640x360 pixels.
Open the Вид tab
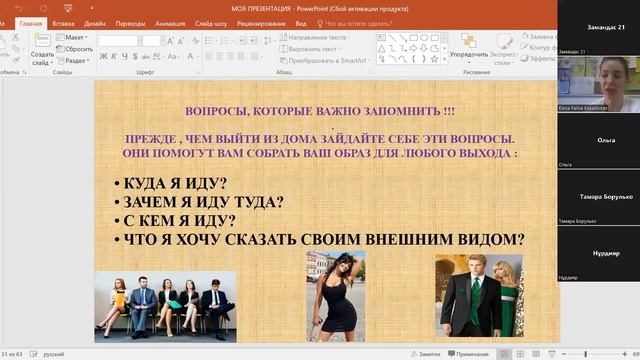coord(301,24)
